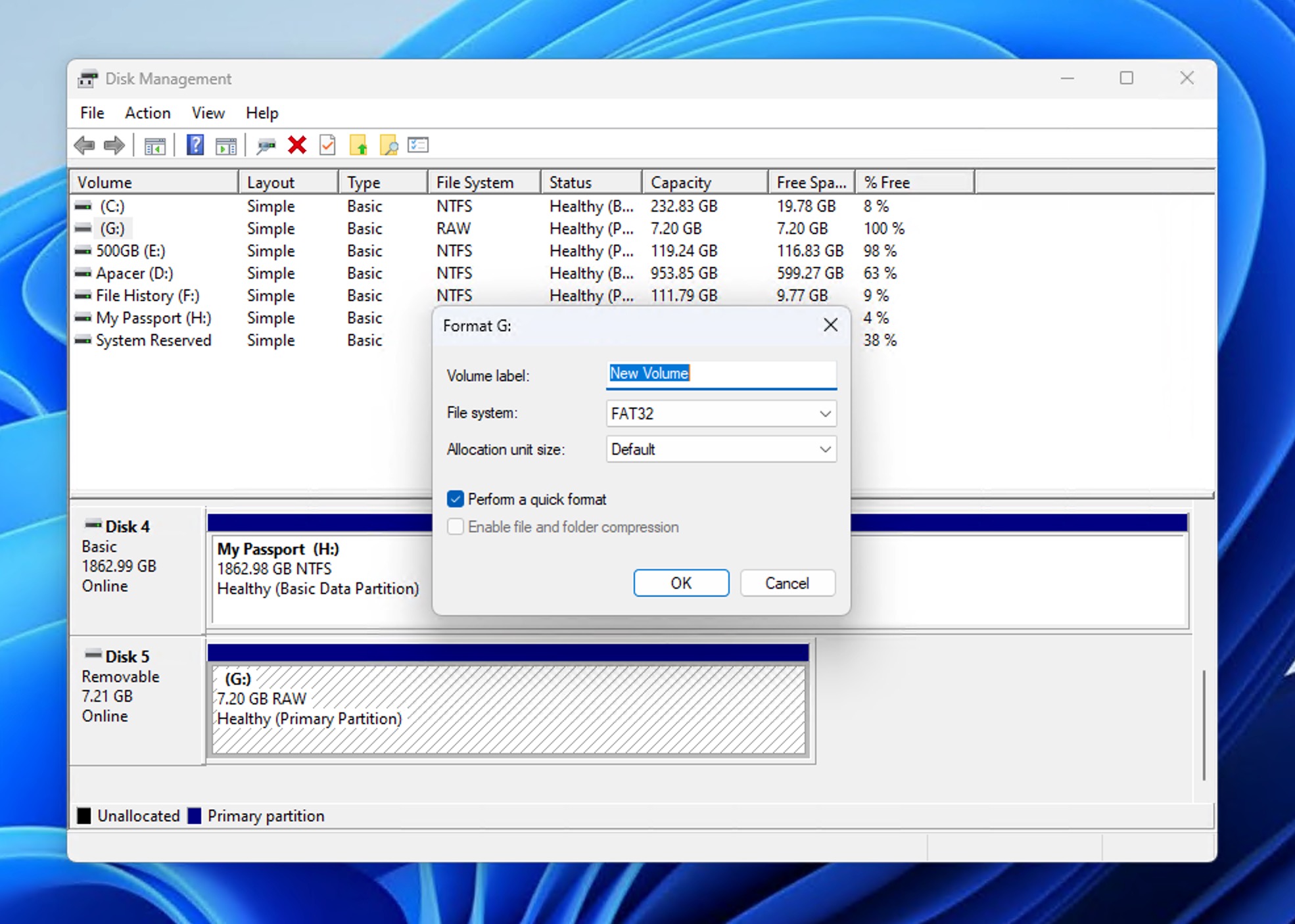
Task: Click inside the Volume label text field
Action: pos(720,374)
